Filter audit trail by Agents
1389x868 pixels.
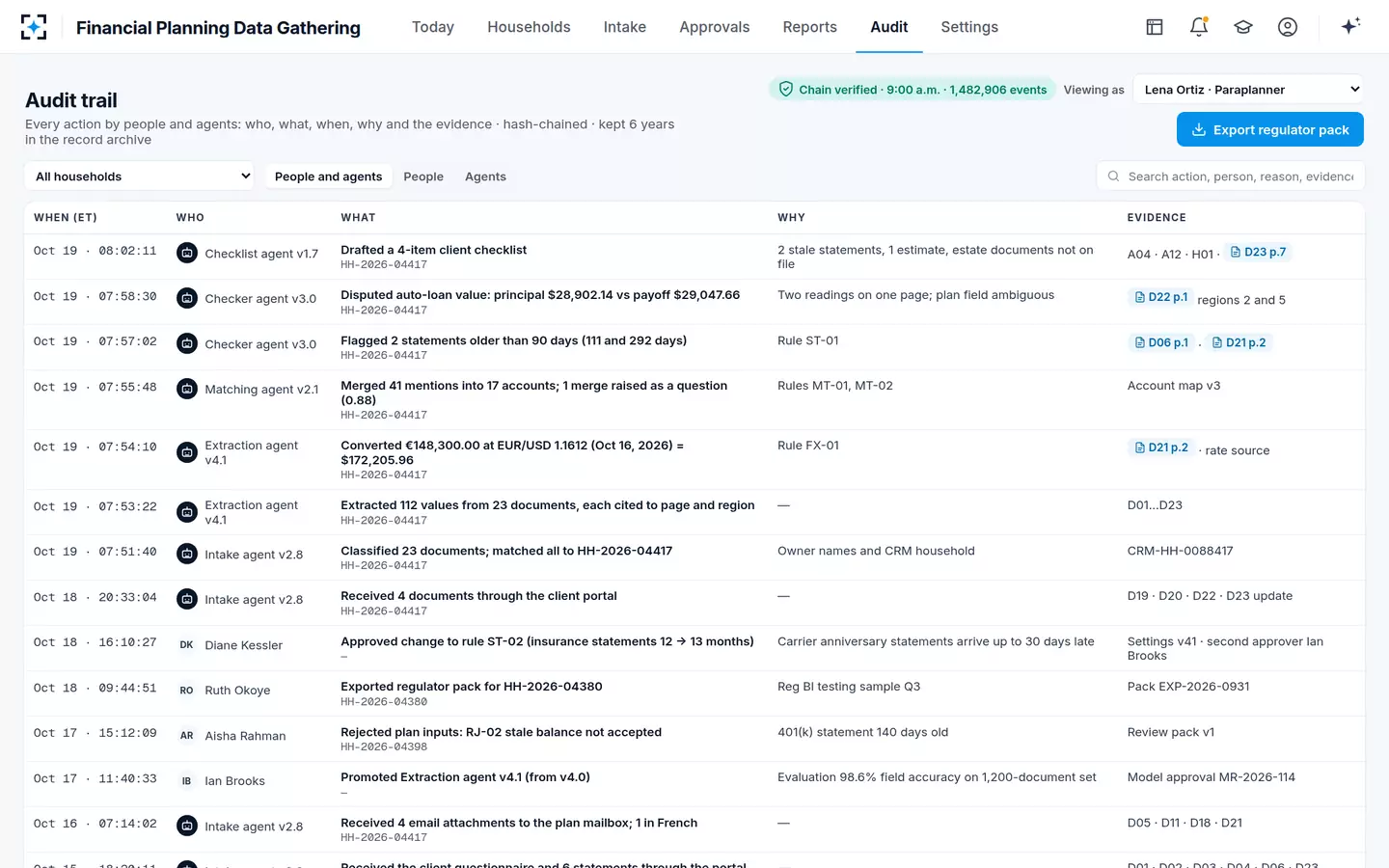[485, 176]
